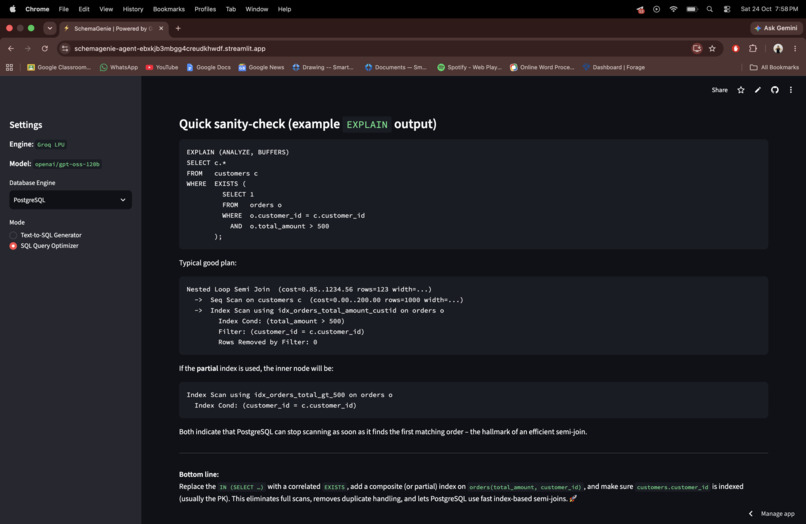Screen dimensions: 806x524
Task: Click the openai/gpt-oss-120b model tag
Action: 67,164
